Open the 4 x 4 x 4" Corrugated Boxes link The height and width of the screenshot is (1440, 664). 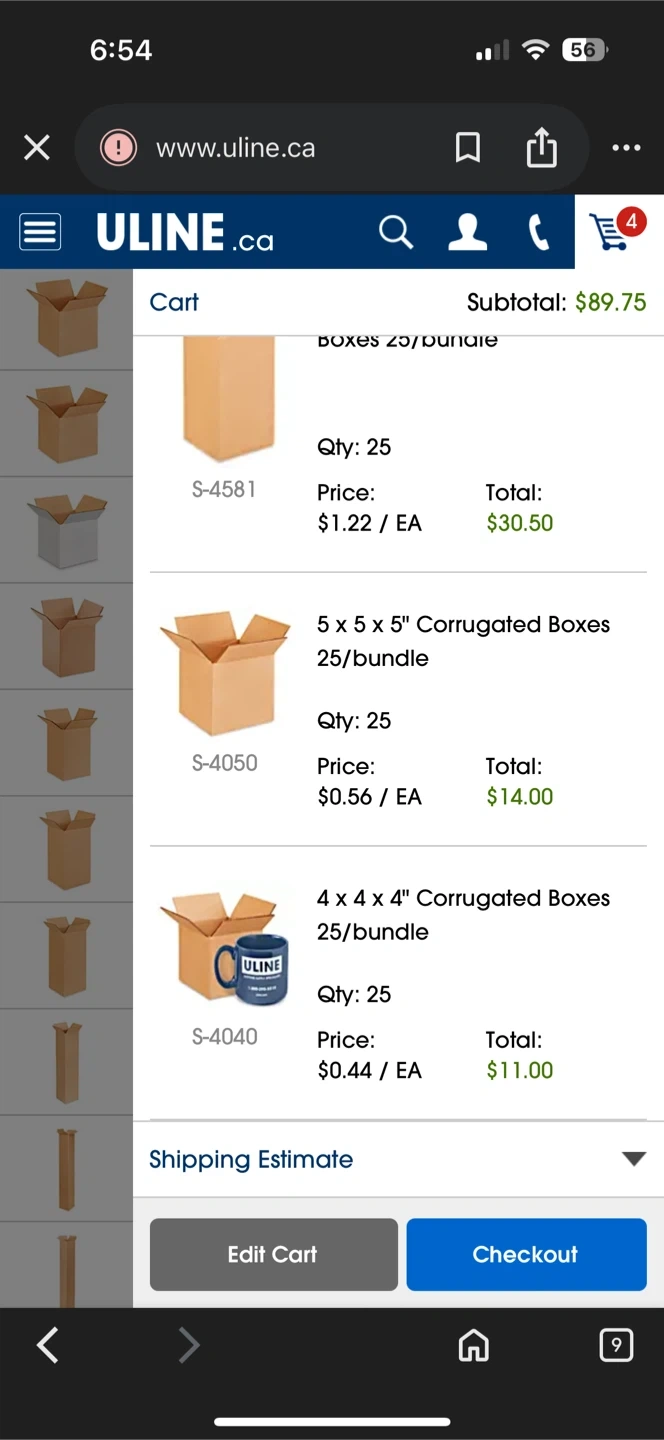tap(463, 914)
